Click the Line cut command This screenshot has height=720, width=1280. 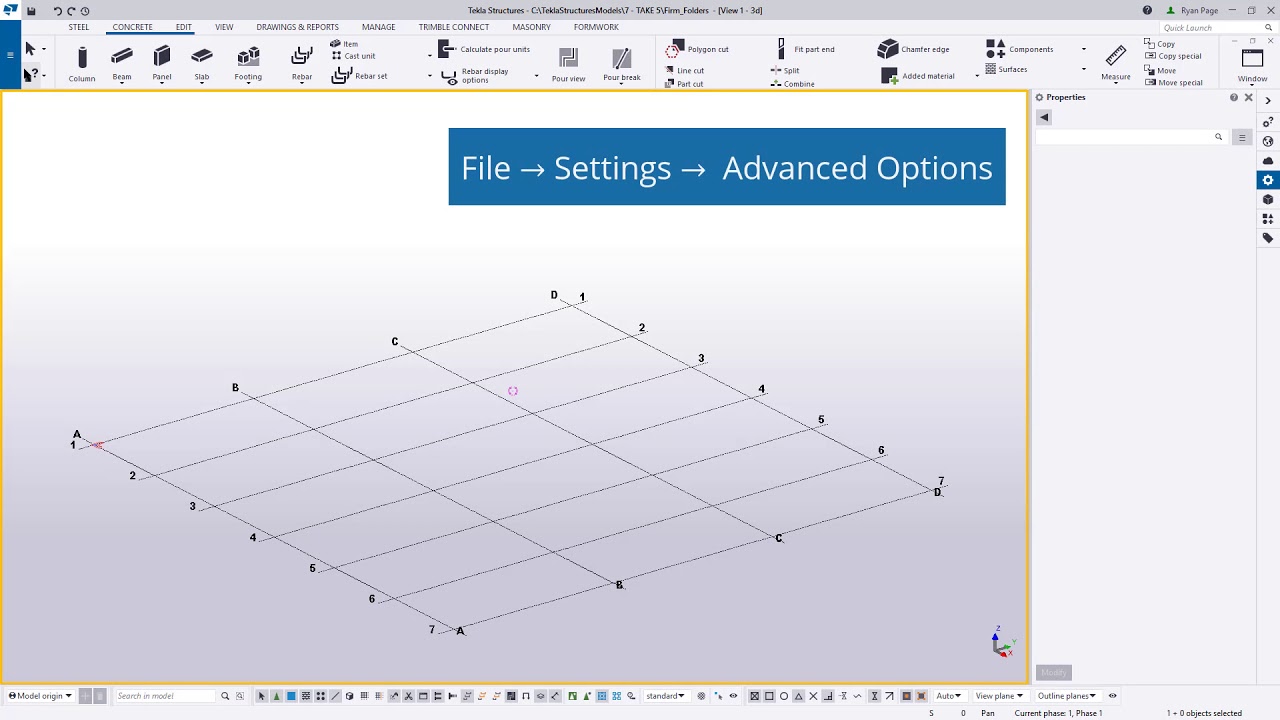click(x=685, y=71)
